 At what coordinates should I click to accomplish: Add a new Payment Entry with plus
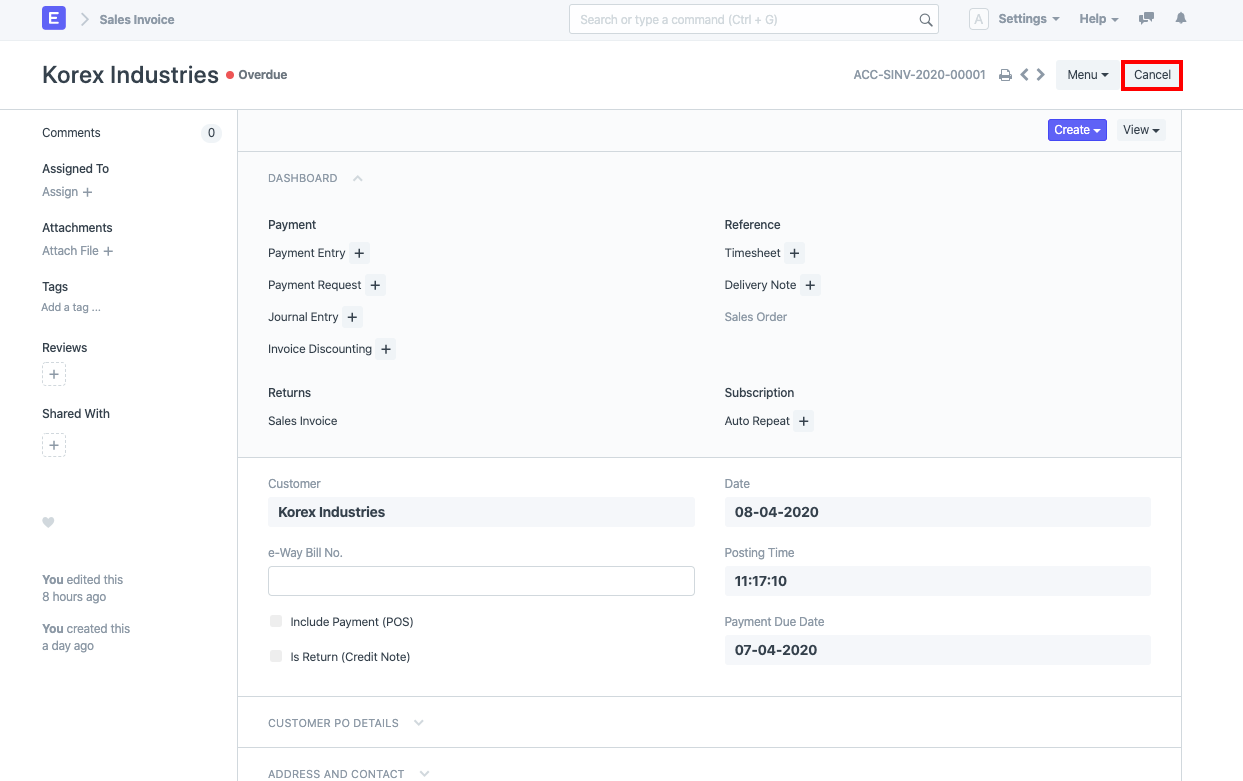[359, 254]
